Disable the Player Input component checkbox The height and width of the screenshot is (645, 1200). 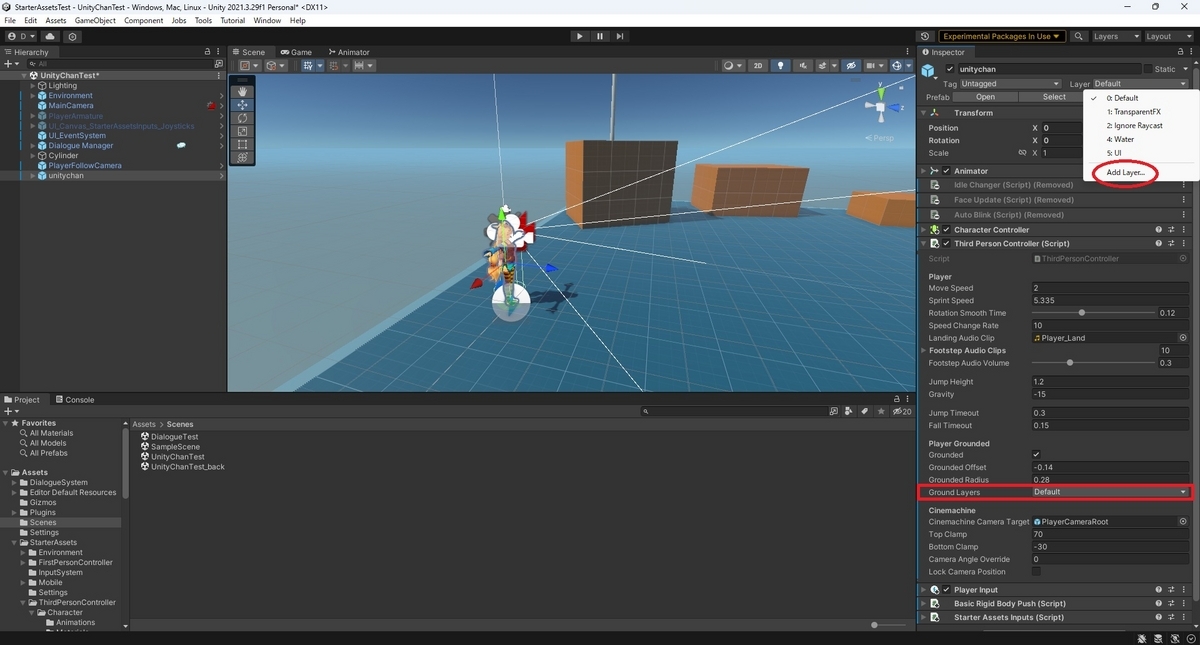(946, 590)
